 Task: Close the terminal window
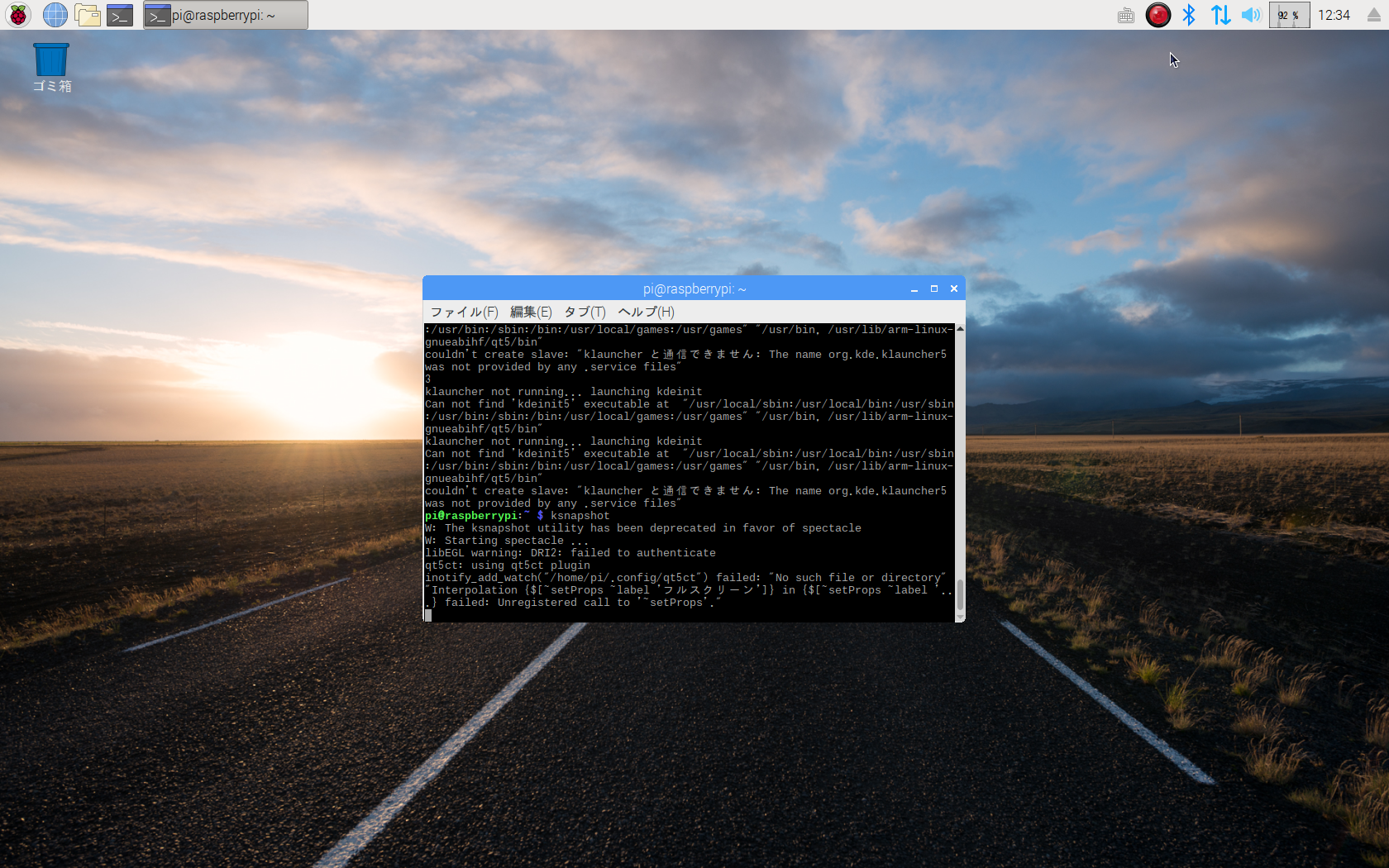coord(954,289)
